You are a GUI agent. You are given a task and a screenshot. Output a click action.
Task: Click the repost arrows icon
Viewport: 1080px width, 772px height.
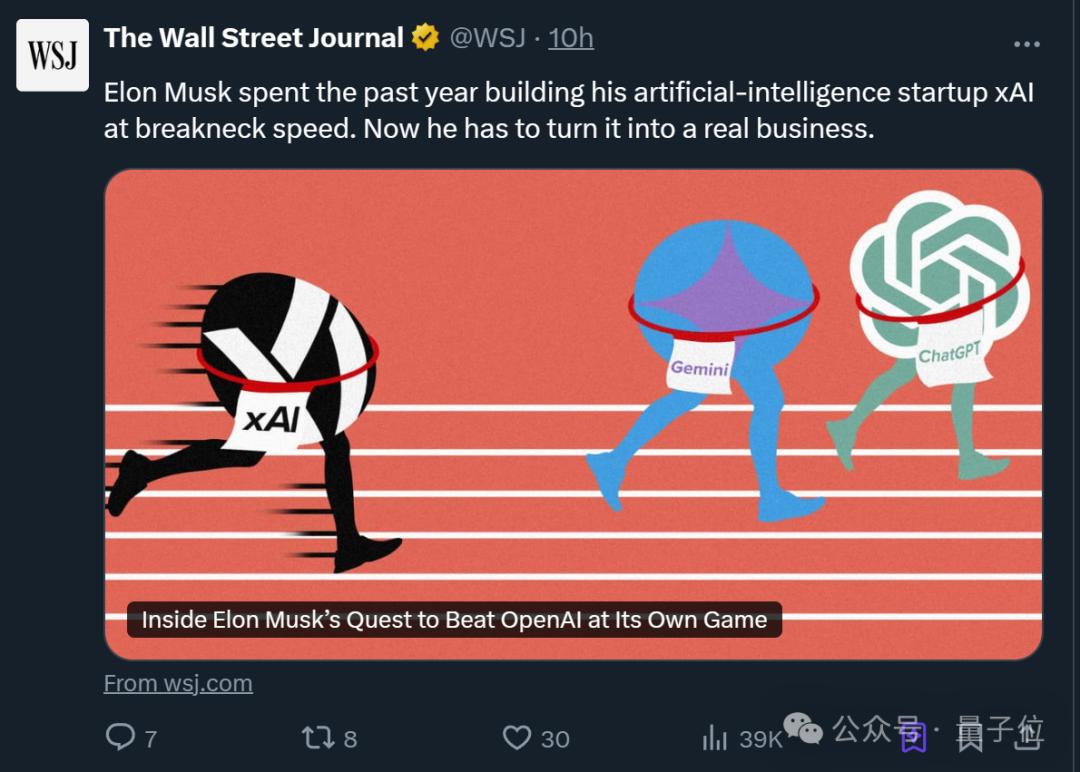(316, 738)
